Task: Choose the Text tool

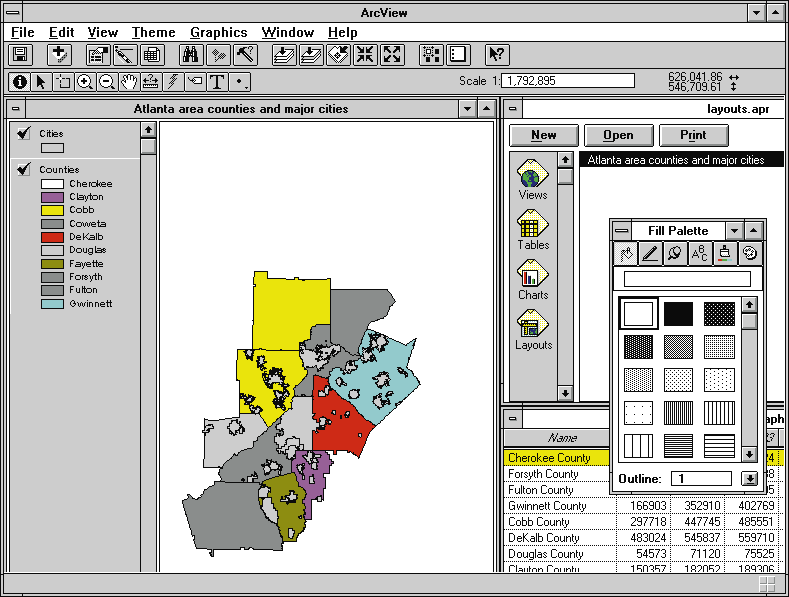Action: coord(217,82)
